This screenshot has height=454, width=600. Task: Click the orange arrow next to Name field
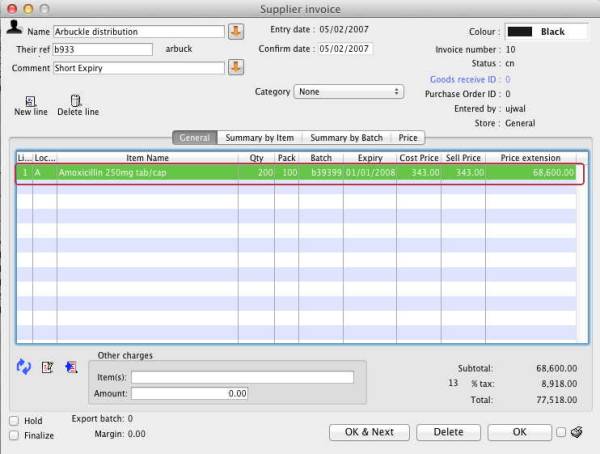236,31
